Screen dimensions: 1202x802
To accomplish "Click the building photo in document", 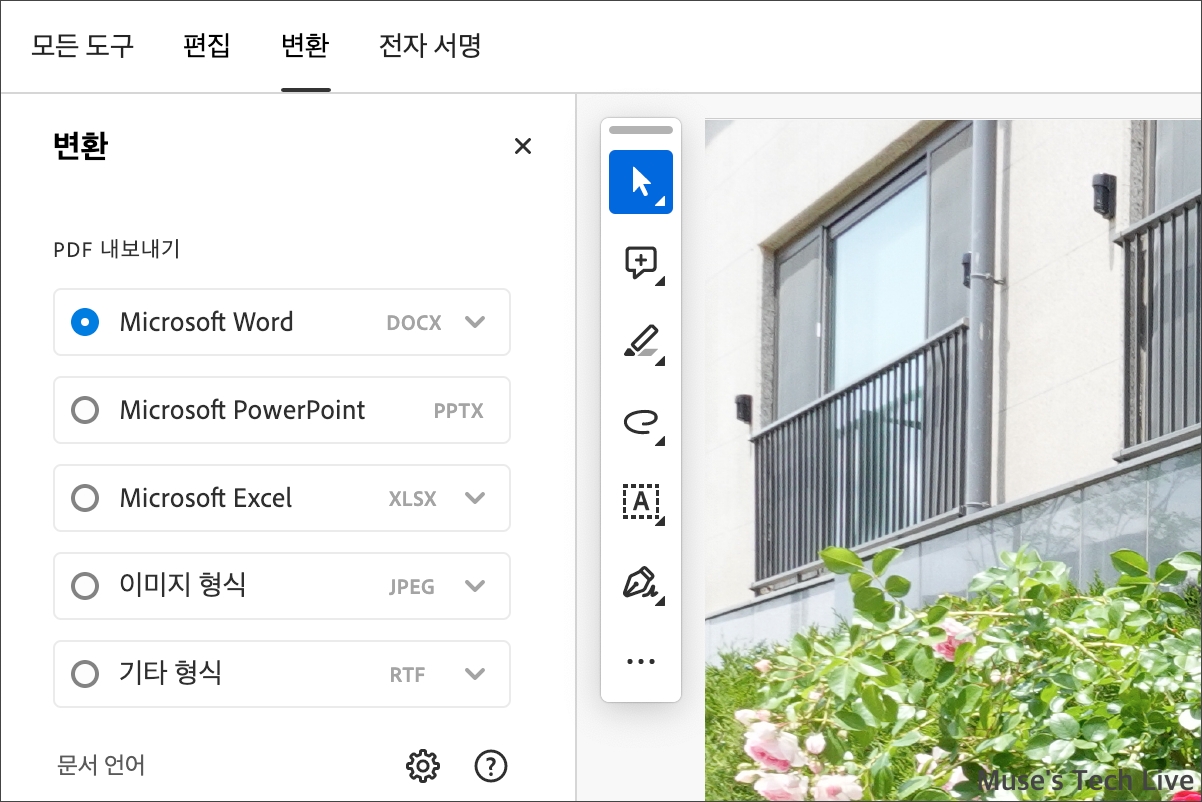I will (x=953, y=460).
